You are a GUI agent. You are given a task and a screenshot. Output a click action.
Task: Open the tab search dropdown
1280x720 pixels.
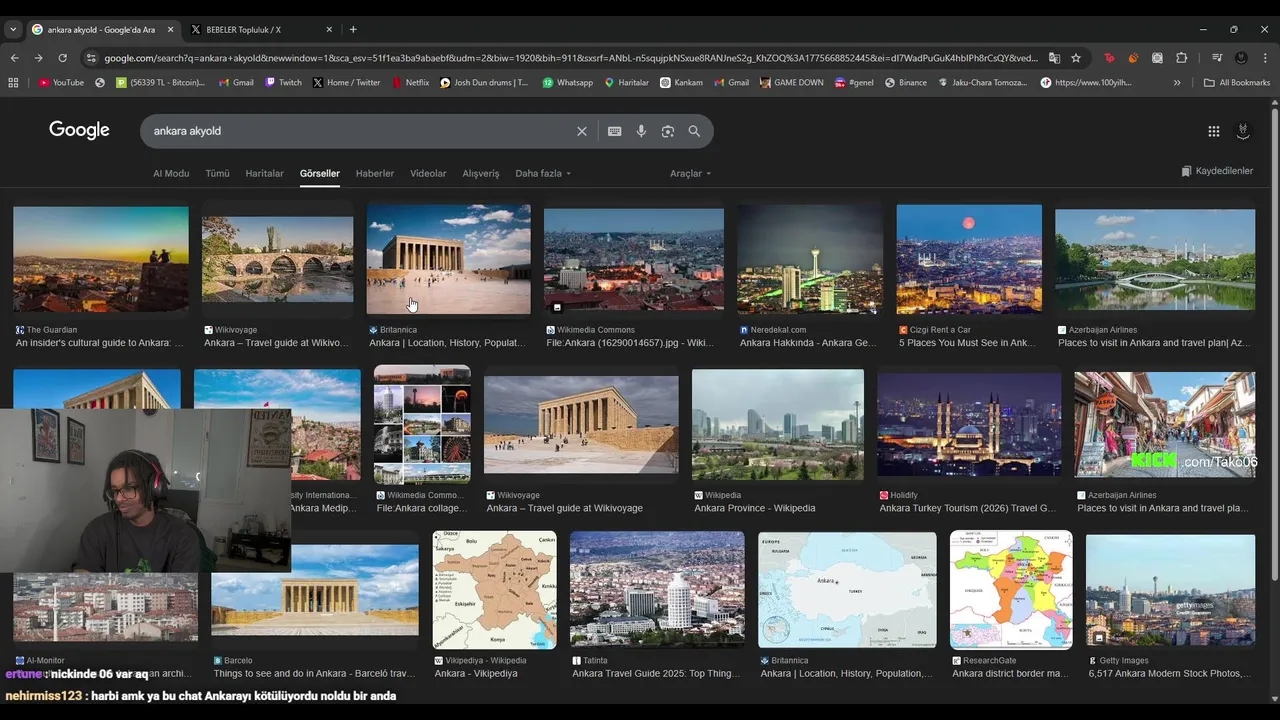pos(13,30)
